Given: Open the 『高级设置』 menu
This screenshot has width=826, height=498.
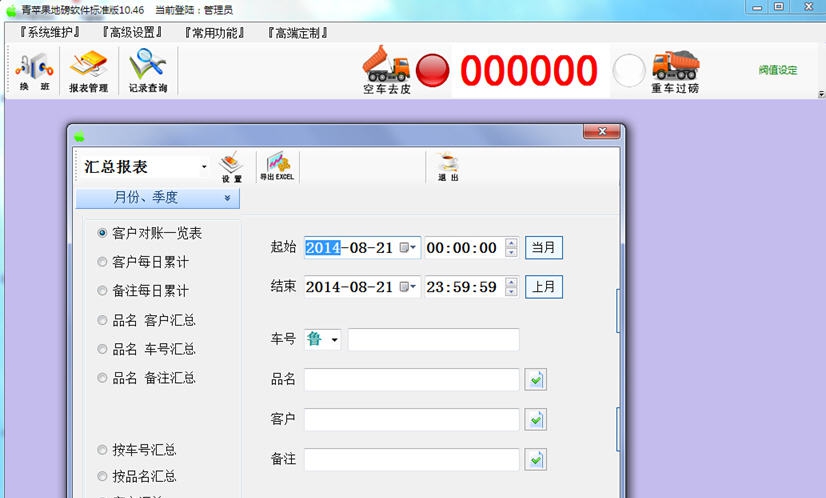Looking at the screenshot, I should pyautogui.click(x=132, y=33).
